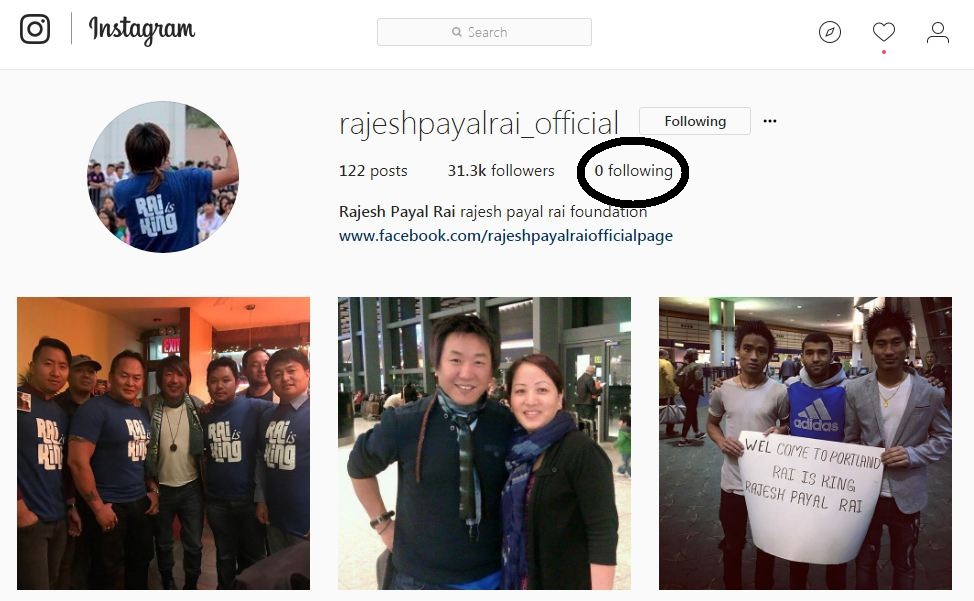Click the magnifier icon in search bar
974x601 pixels.
tap(457, 32)
